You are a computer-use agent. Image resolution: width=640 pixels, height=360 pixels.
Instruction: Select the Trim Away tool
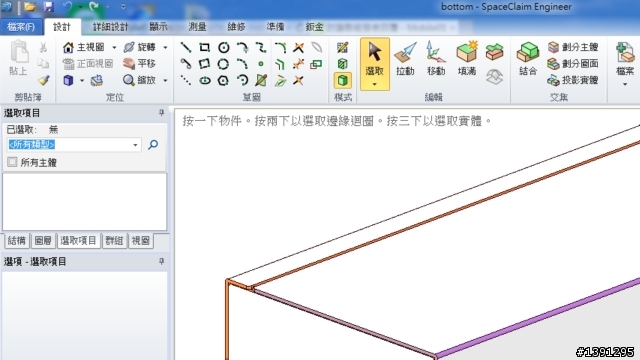tap(298, 47)
